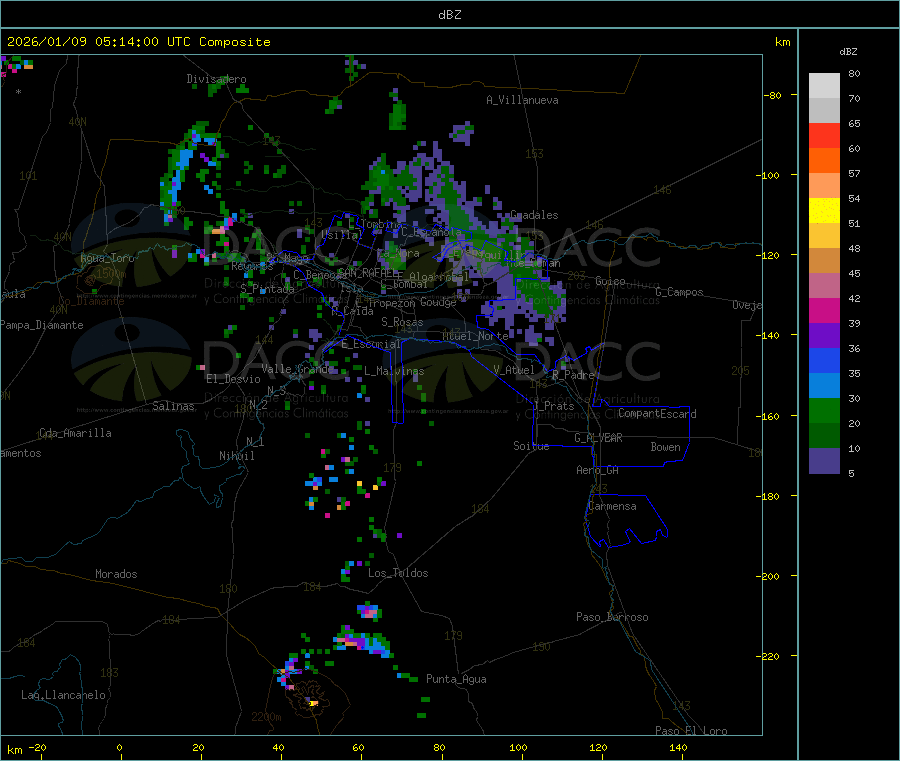
Task: Click the Cda_Amarilla label
Action: click(x=75, y=433)
